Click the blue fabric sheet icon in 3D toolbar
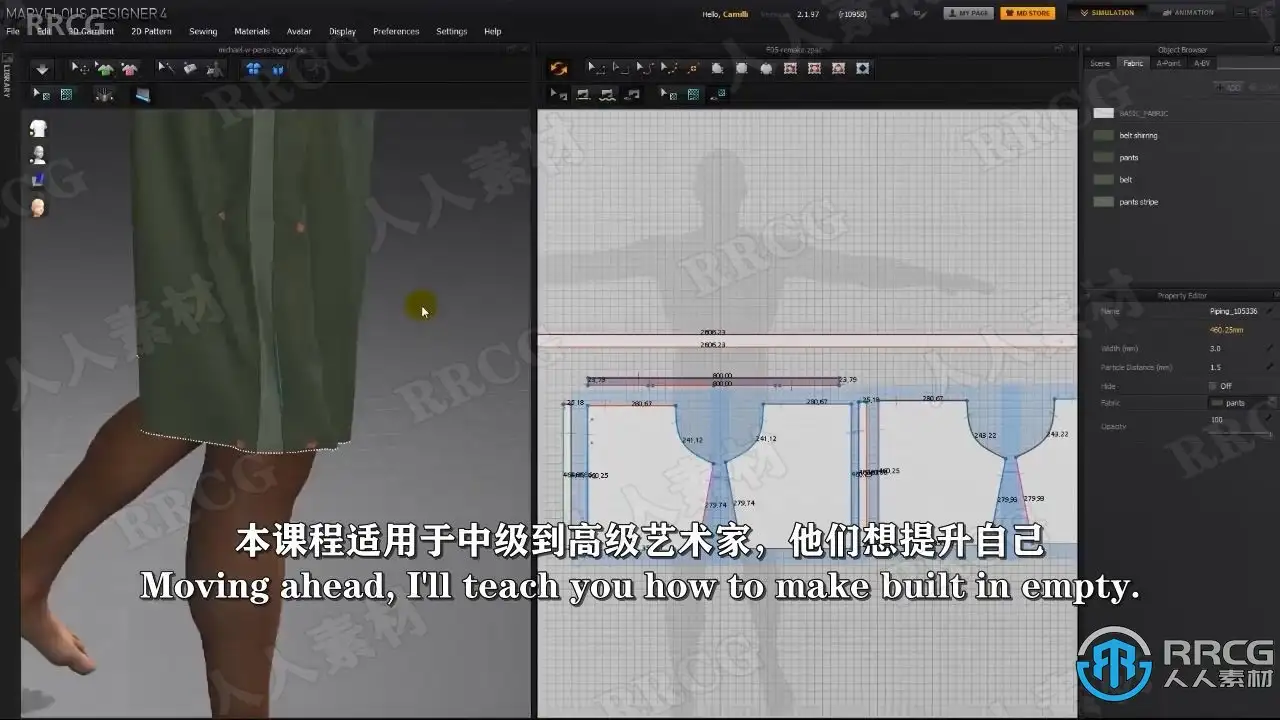 pos(142,95)
